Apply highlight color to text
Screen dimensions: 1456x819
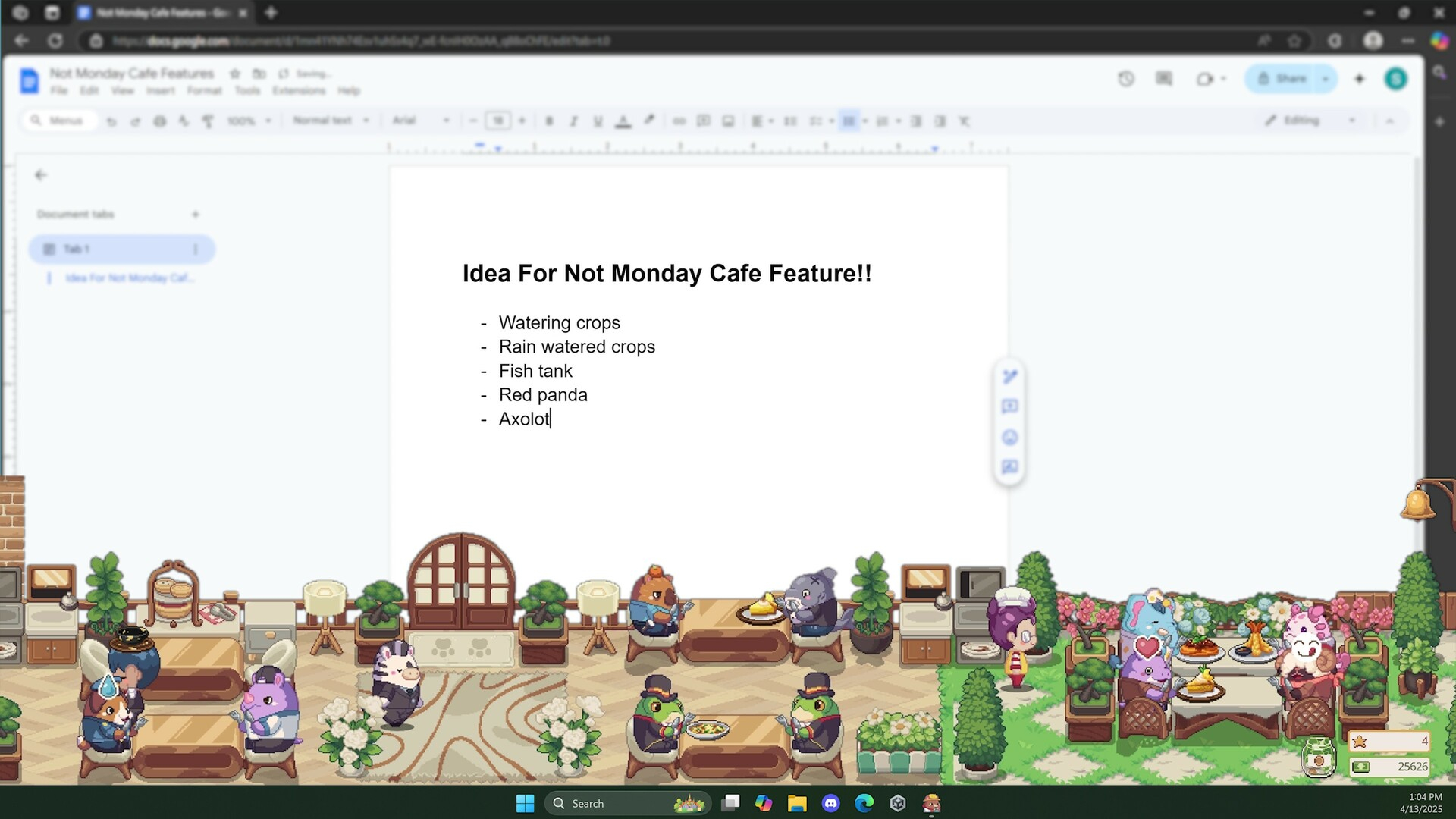tap(649, 121)
